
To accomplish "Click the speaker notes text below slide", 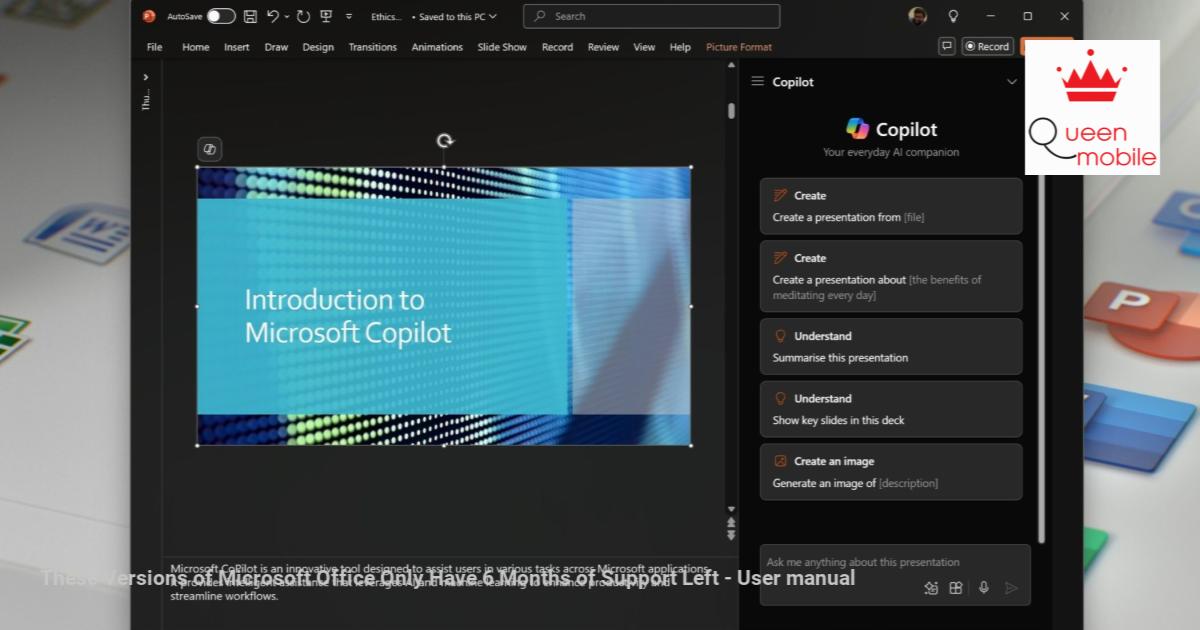I will pyautogui.click(x=440, y=582).
